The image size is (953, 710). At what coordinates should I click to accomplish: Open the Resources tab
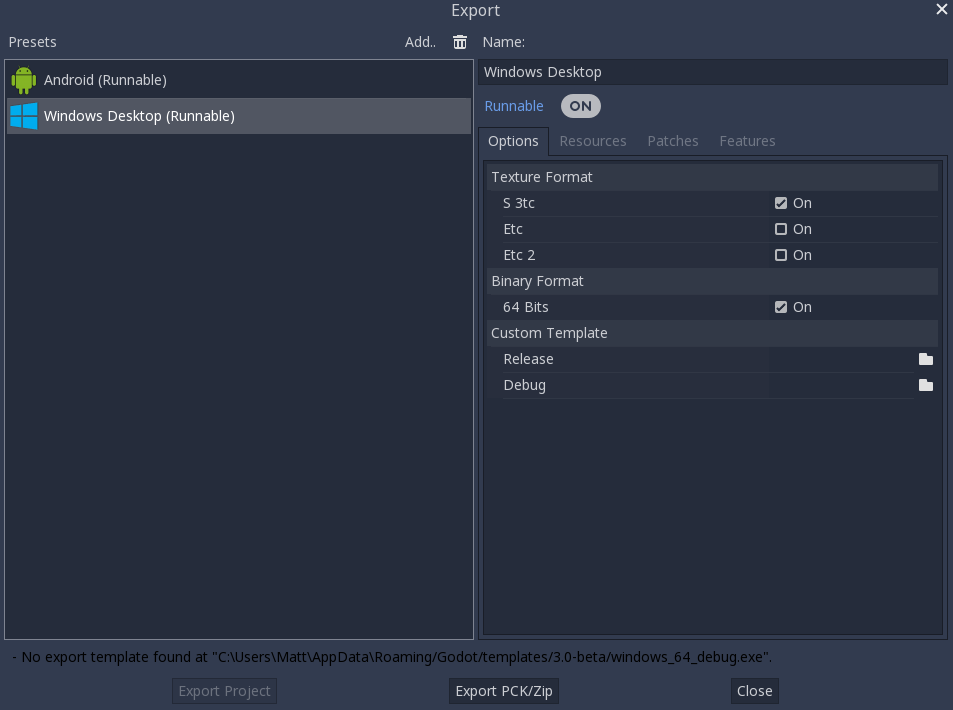[x=593, y=141]
